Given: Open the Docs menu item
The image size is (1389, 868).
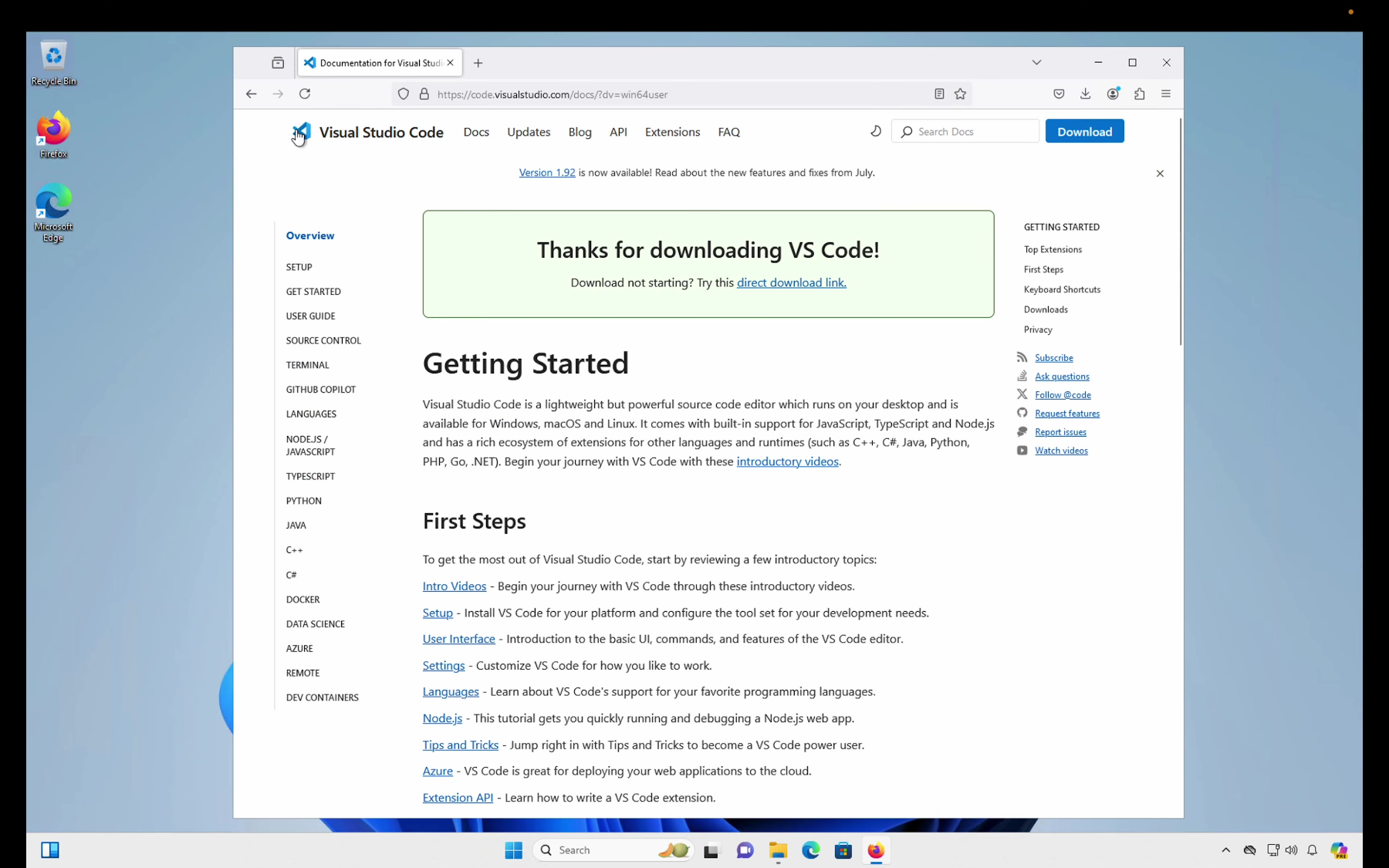Looking at the screenshot, I should pos(476,132).
